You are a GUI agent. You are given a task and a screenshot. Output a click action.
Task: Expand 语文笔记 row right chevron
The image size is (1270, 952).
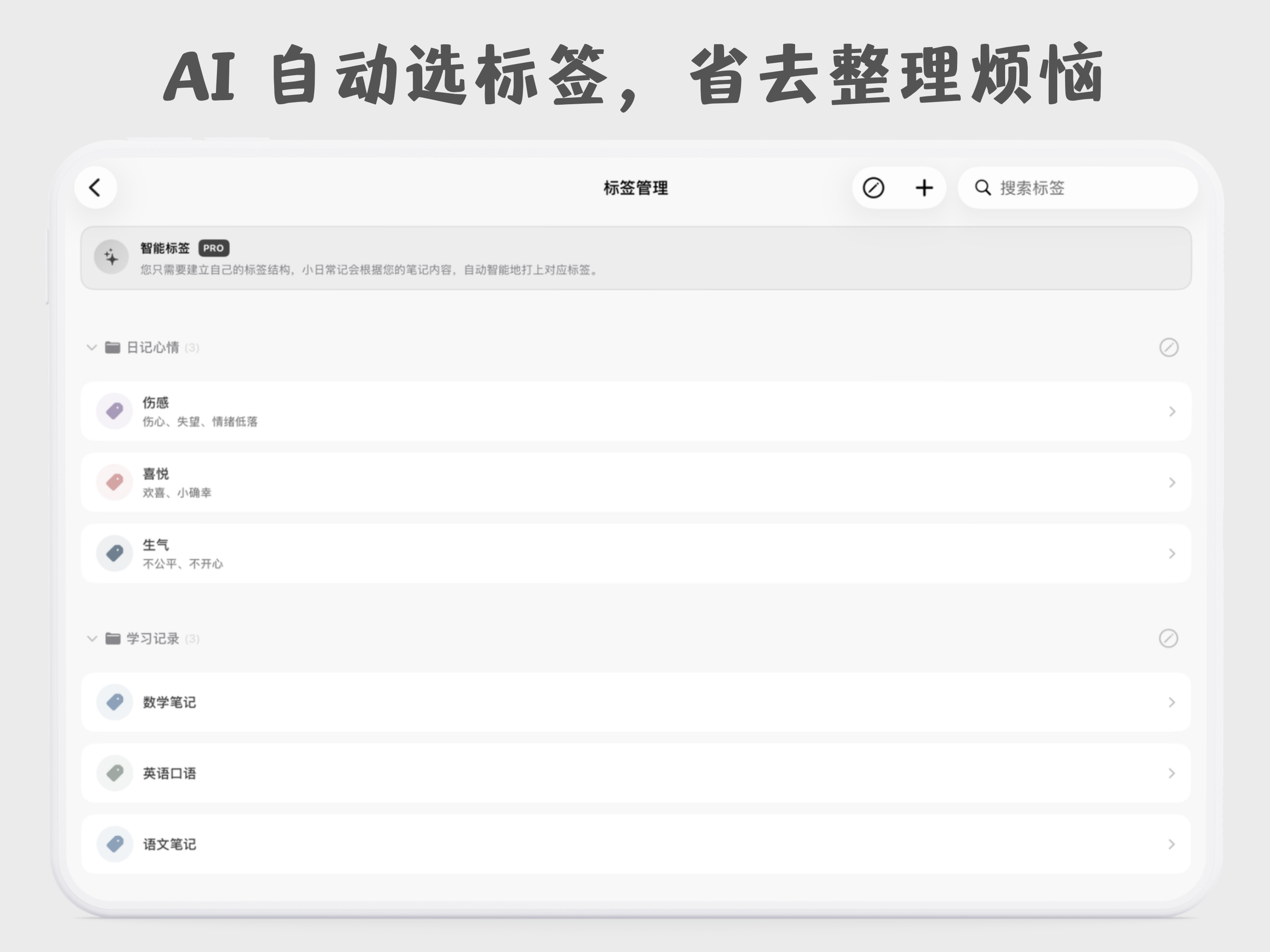(1172, 844)
